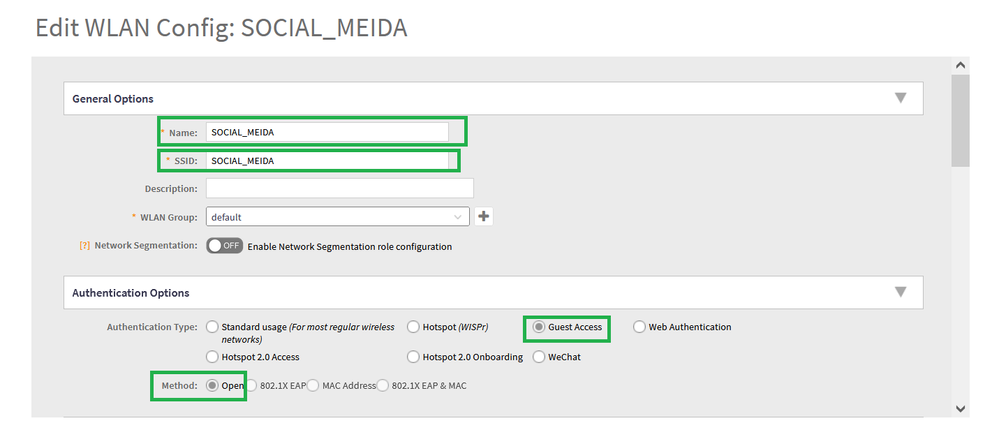Open the WLAN Group dropdown

[337, 217]
